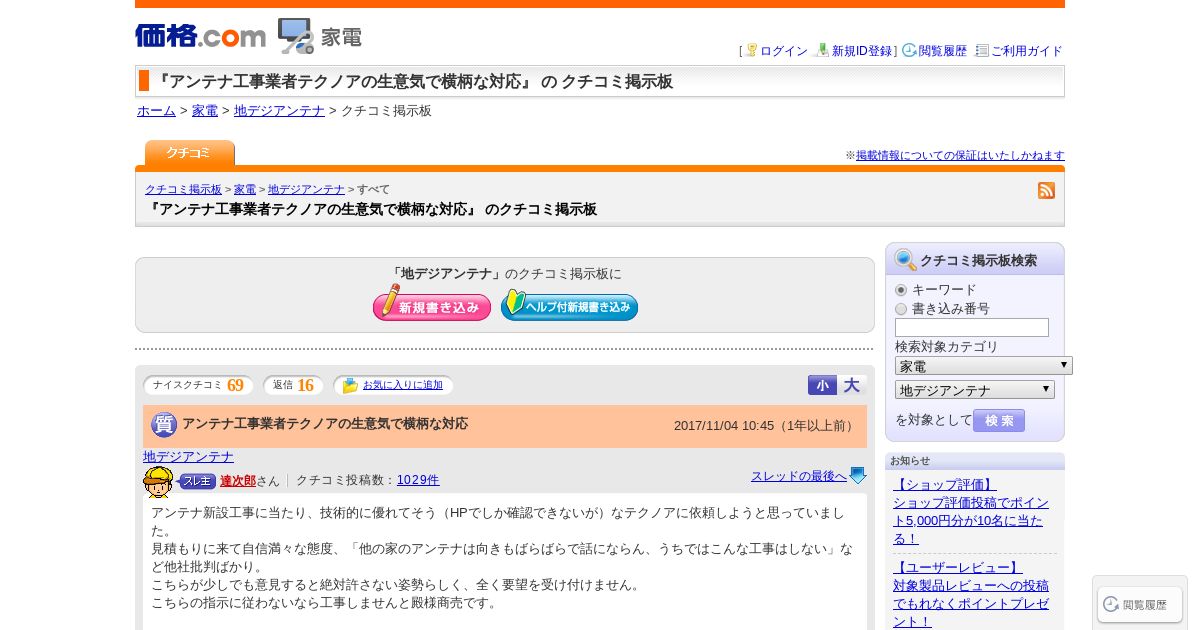Click the magnifier search icon in sidebar
The image size is (1200, 630).
click(905, 260)
